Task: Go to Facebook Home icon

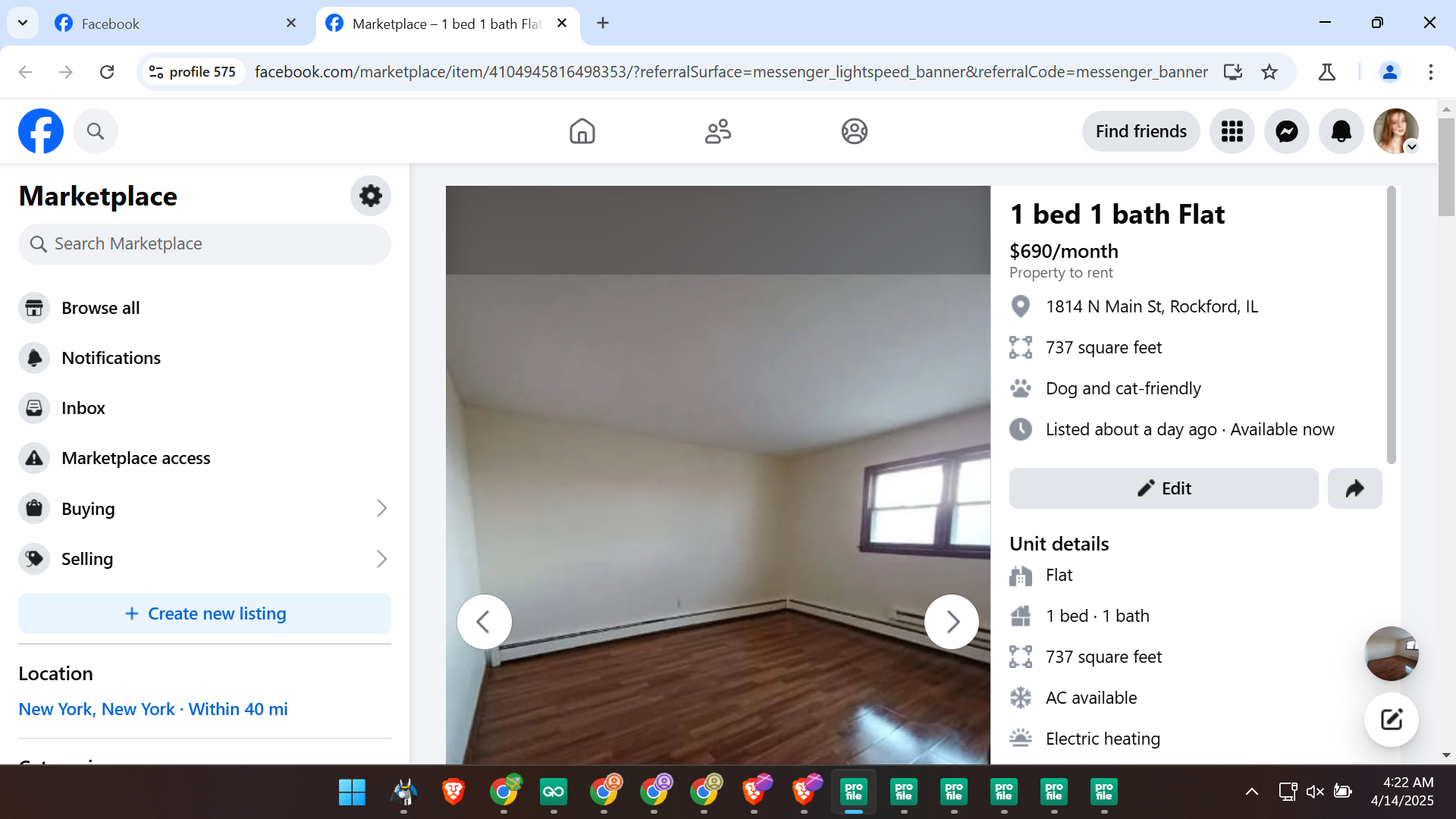Action: point(582,131)
